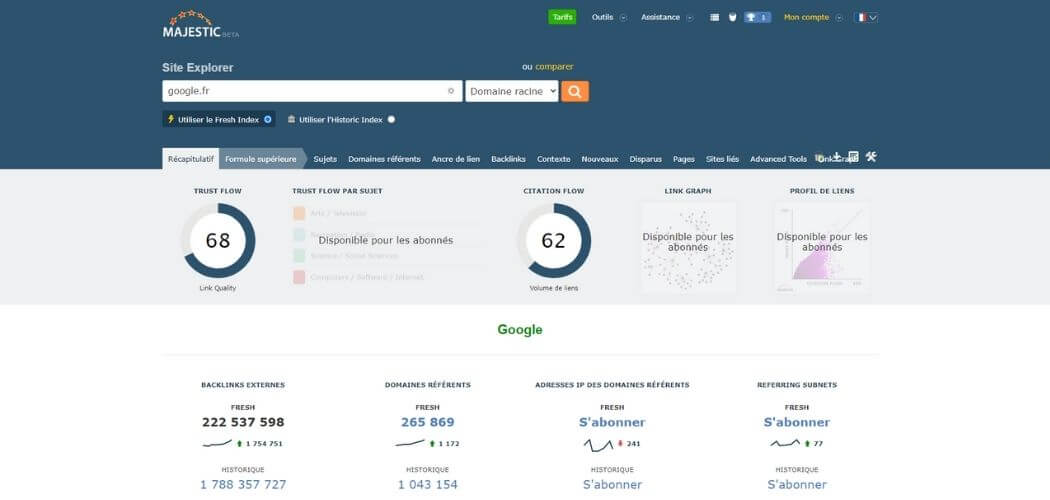Open the Outils menu
This screenshot has width=1050, height=500.
[x=603, y=17]
